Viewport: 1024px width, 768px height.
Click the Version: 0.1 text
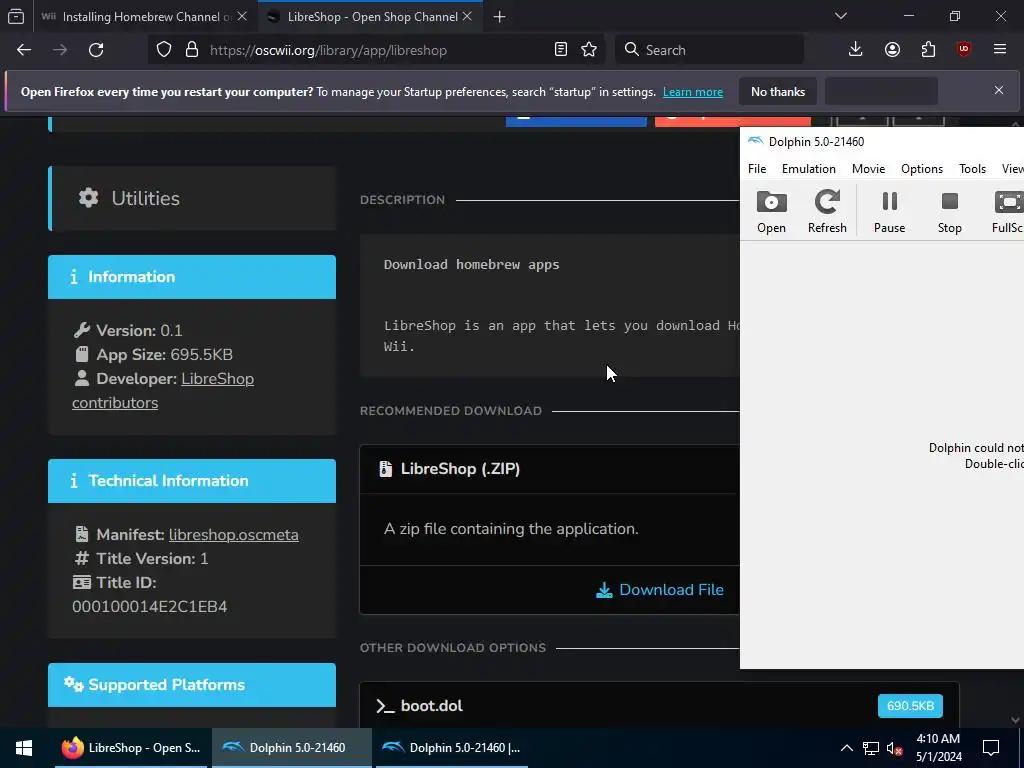pos(139,330)
